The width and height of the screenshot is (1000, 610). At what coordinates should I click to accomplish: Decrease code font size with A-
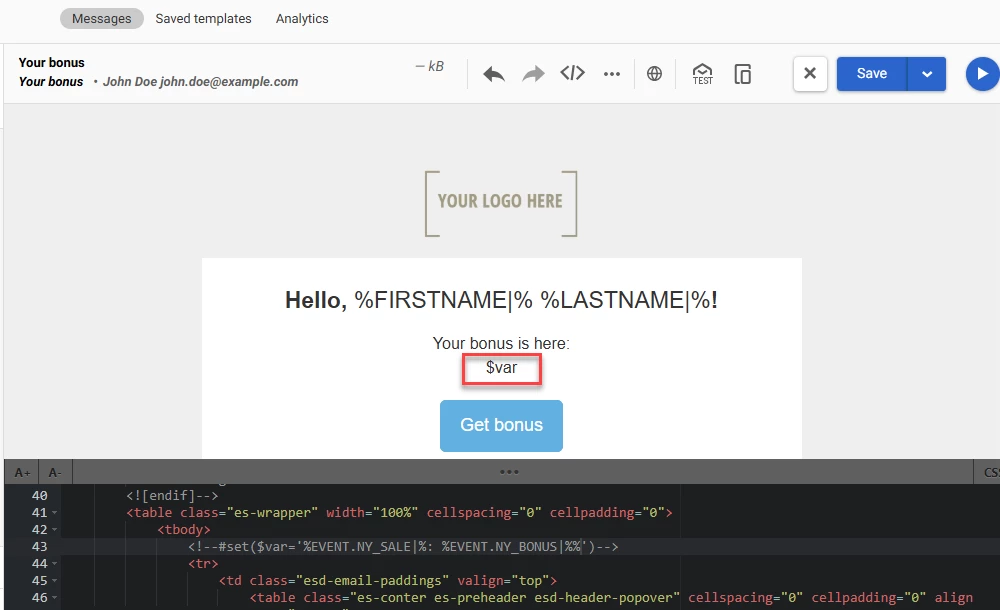pyautogui.click(x=55, y=472)
